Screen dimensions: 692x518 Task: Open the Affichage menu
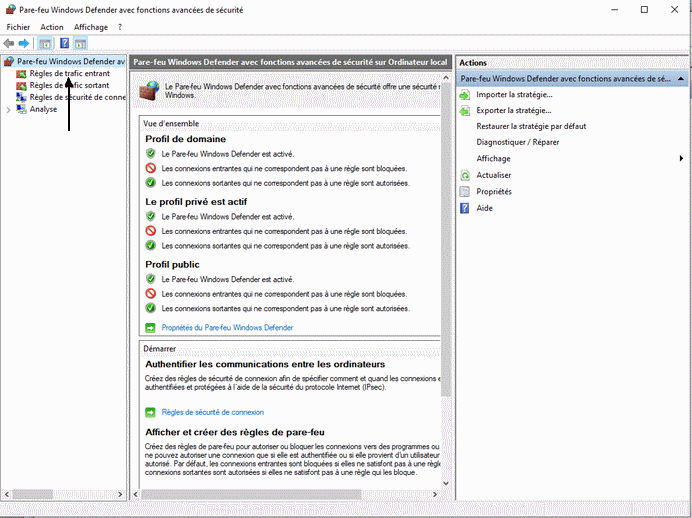(x=91, y=27)
